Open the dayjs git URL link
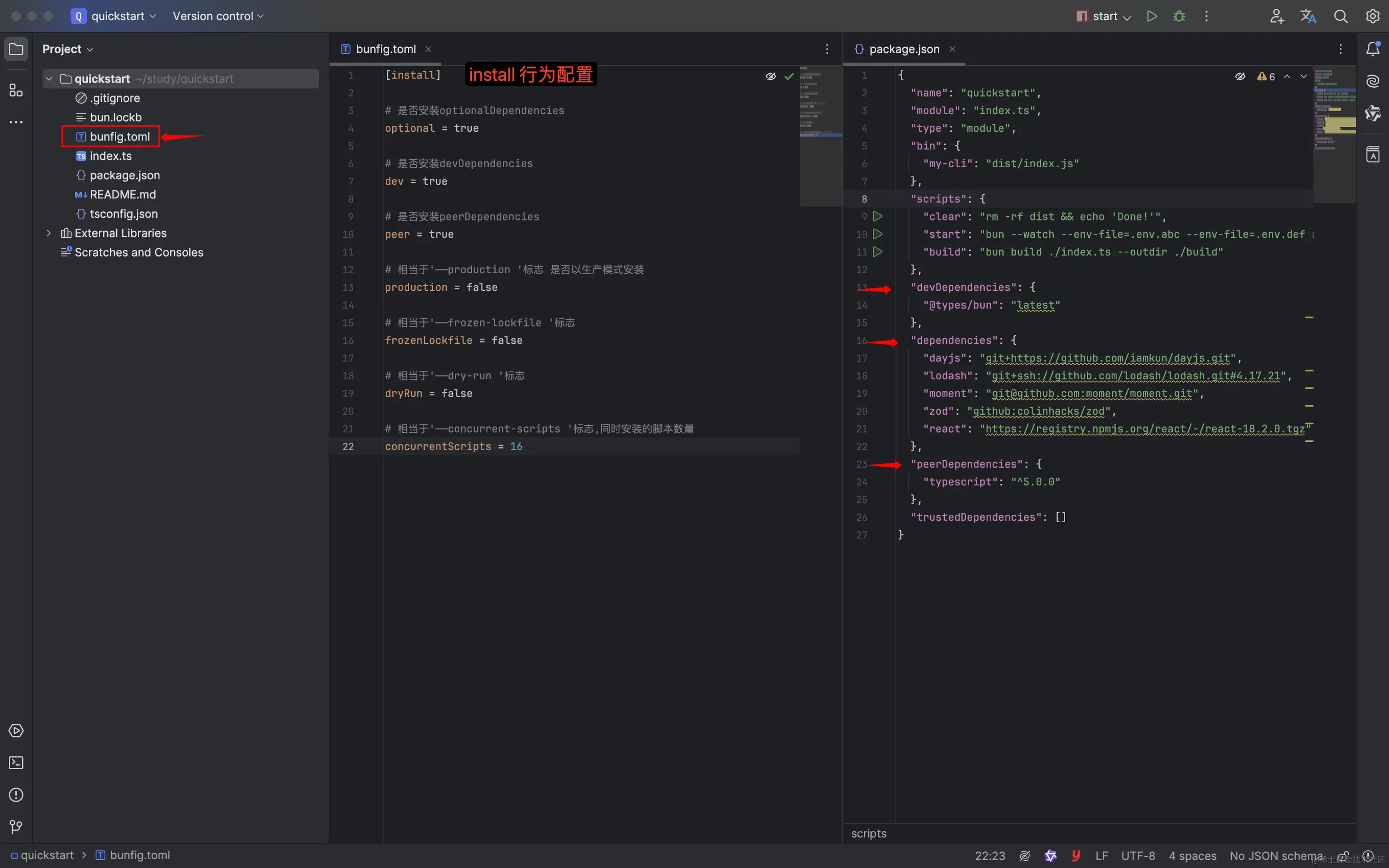The height and width of the screenshot is (868, 1389). (x=1108, y=358)
